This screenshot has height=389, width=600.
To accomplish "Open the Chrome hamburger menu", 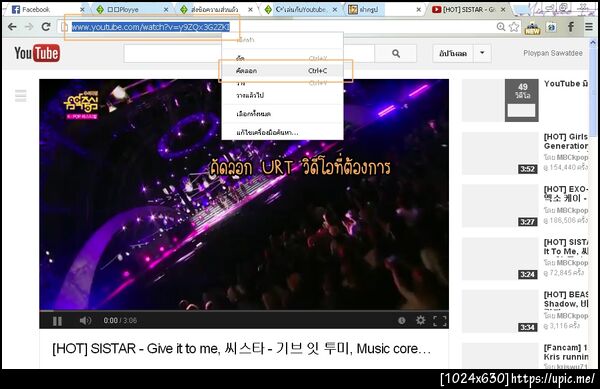I will pyautogui.click(x=589, y=26).
